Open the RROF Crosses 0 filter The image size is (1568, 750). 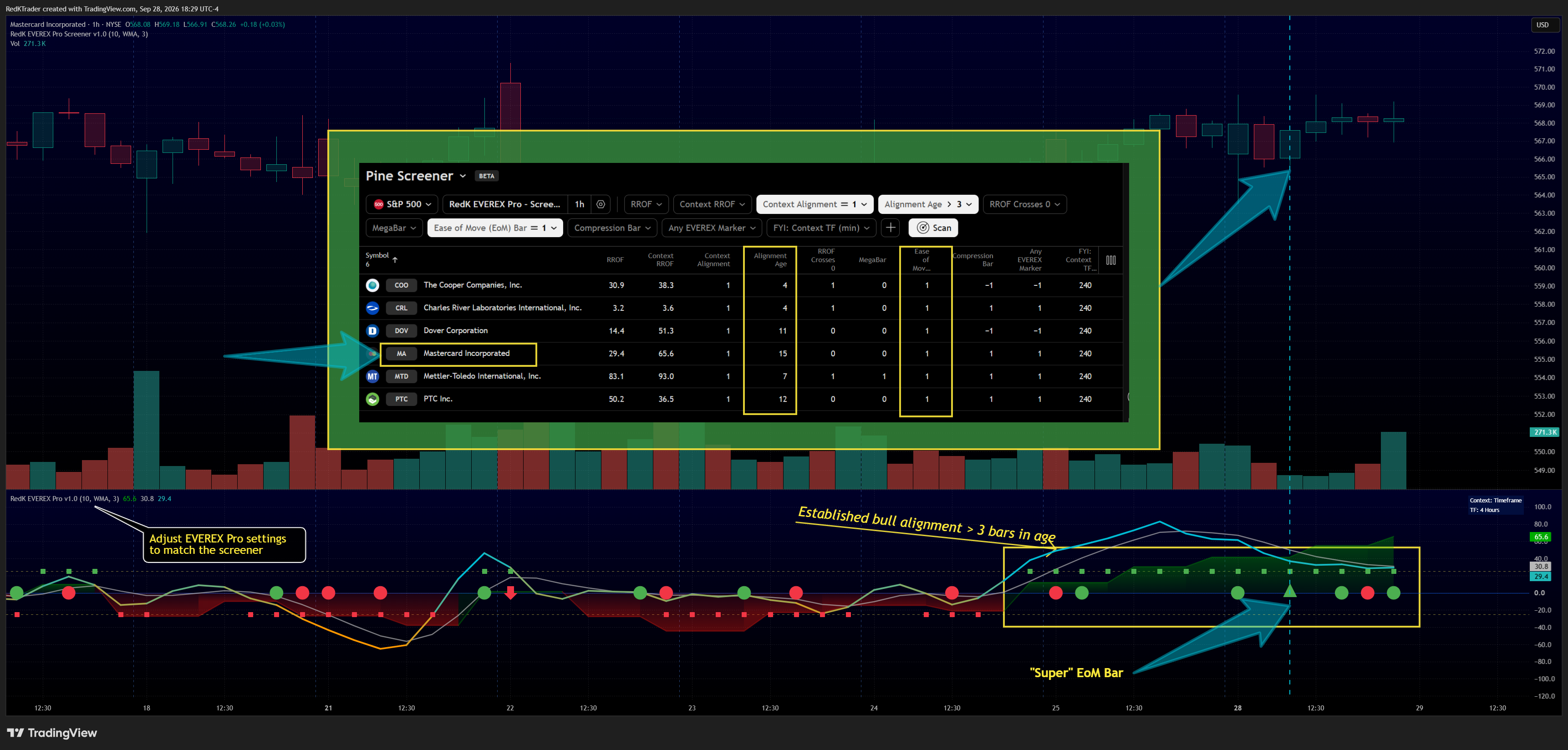[x=1024, y=204]
